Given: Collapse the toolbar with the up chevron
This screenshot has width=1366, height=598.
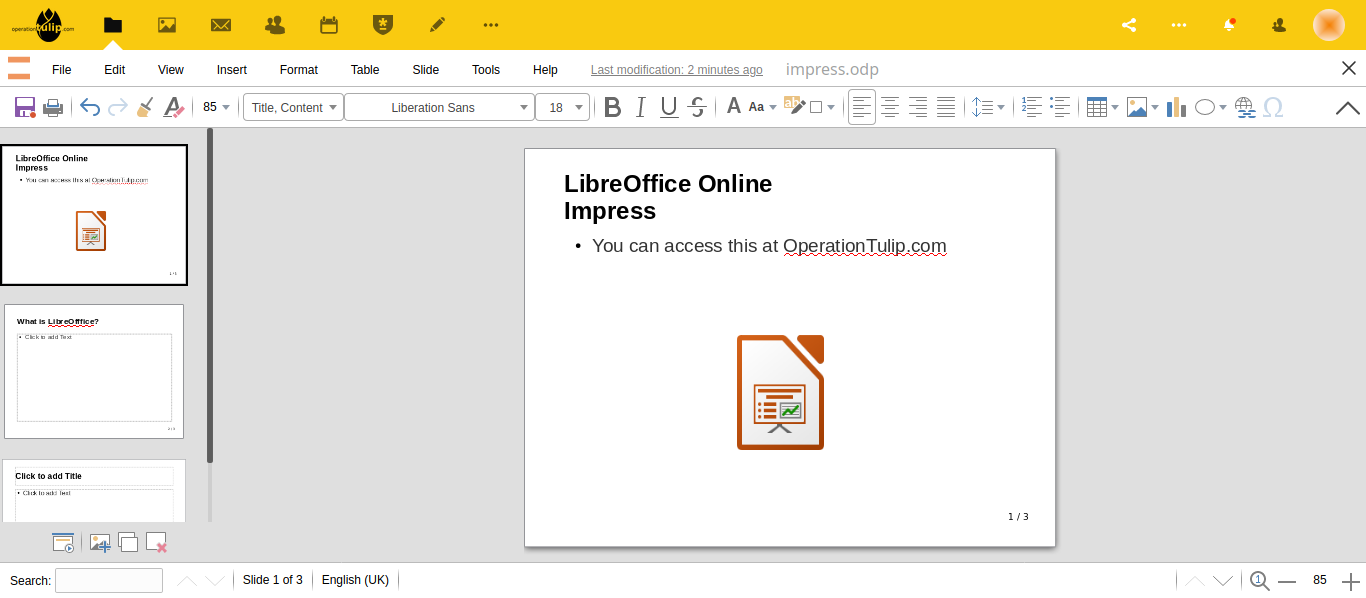Looking at the screenshot, I should (1347, 108).
